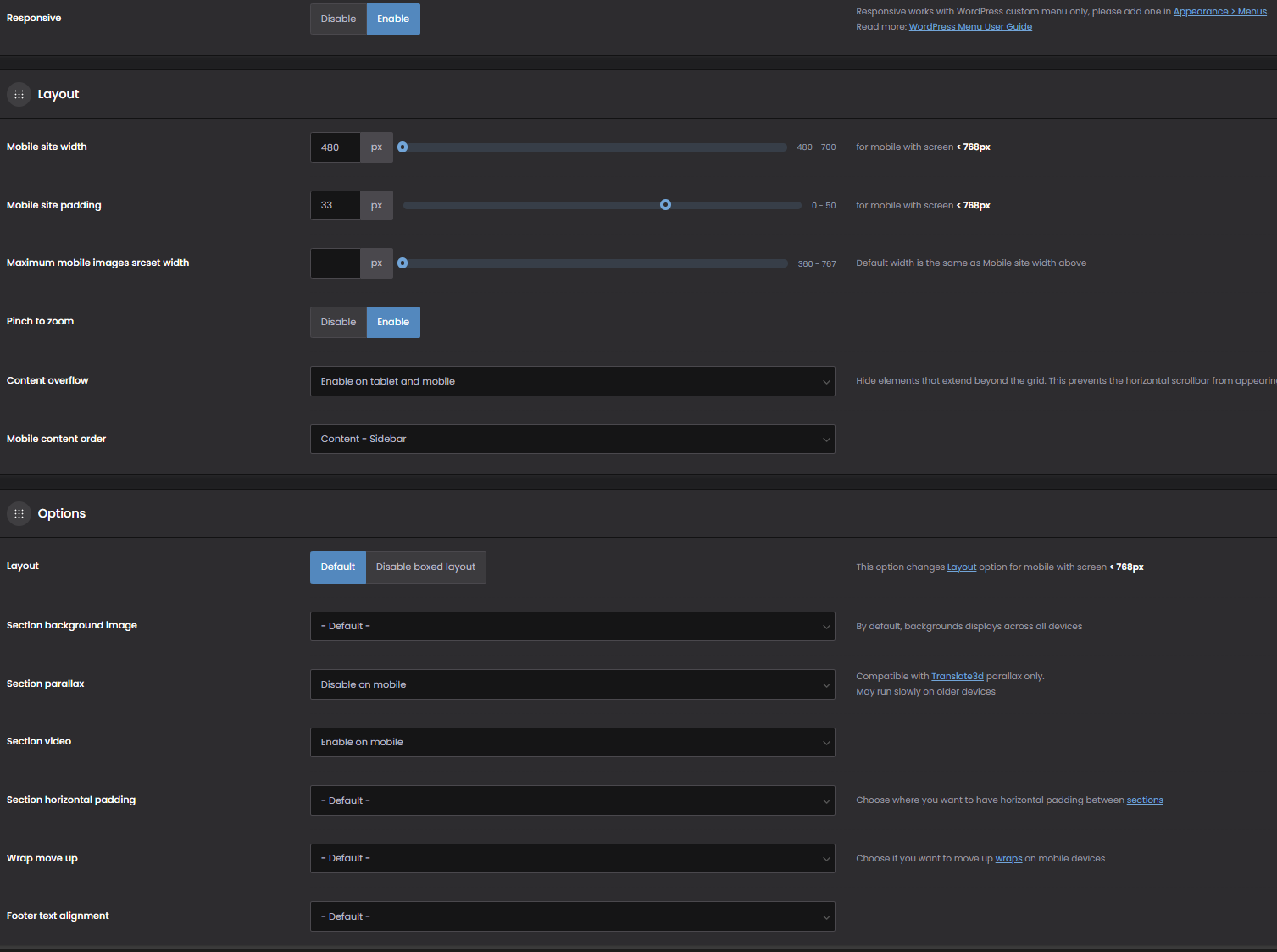The height and width of the screenshot is (952, 1277).
Task: Click the Mobile site padding slider handle
Action: pos(665,204)
